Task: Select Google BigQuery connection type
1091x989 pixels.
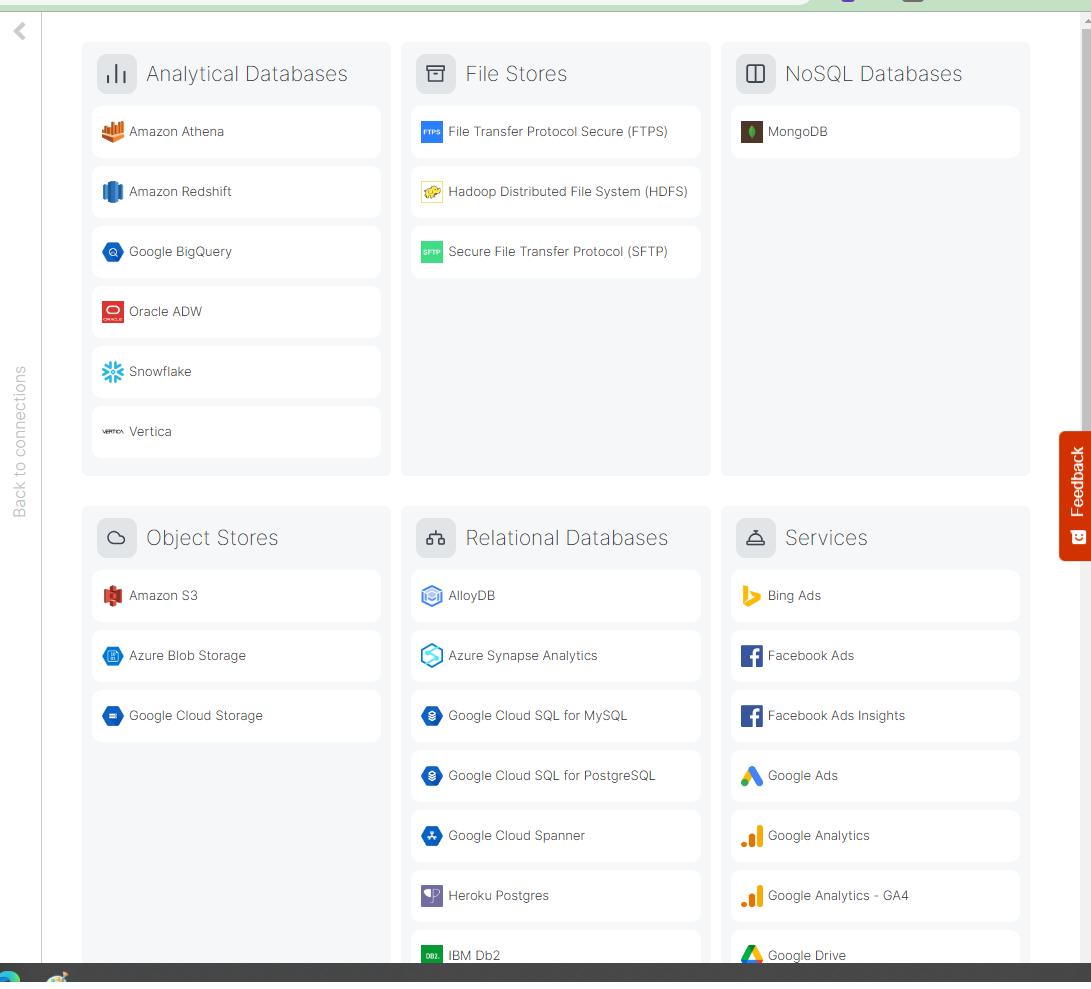Action: [237, 252]
